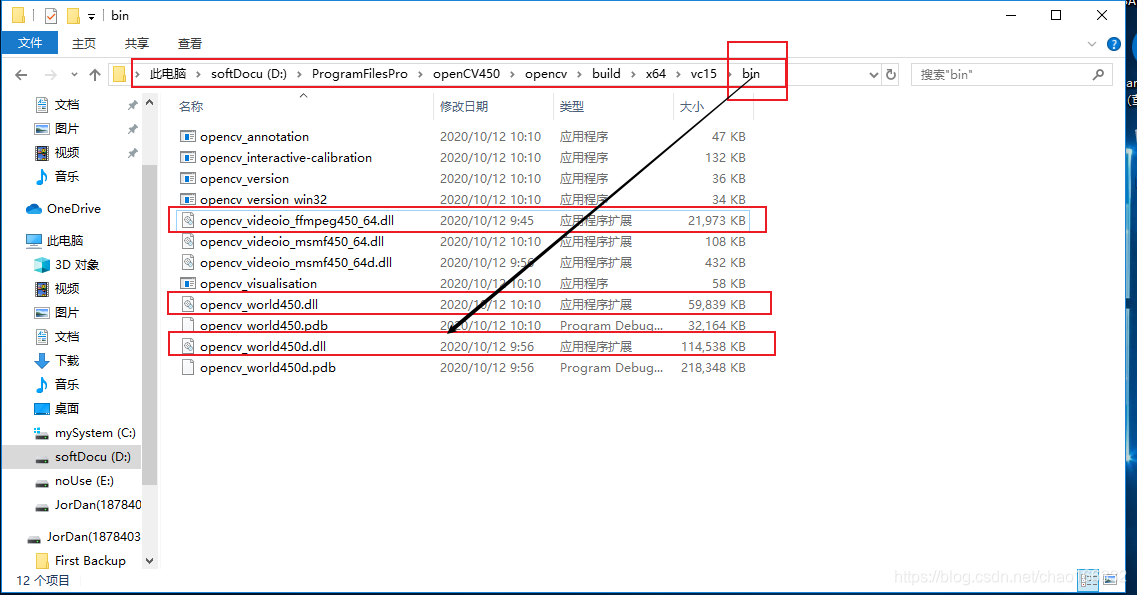The width and height of the screenshot is (1137, 595).
Task: Select 此电脑 in the address path
Action: click(168, 74)
